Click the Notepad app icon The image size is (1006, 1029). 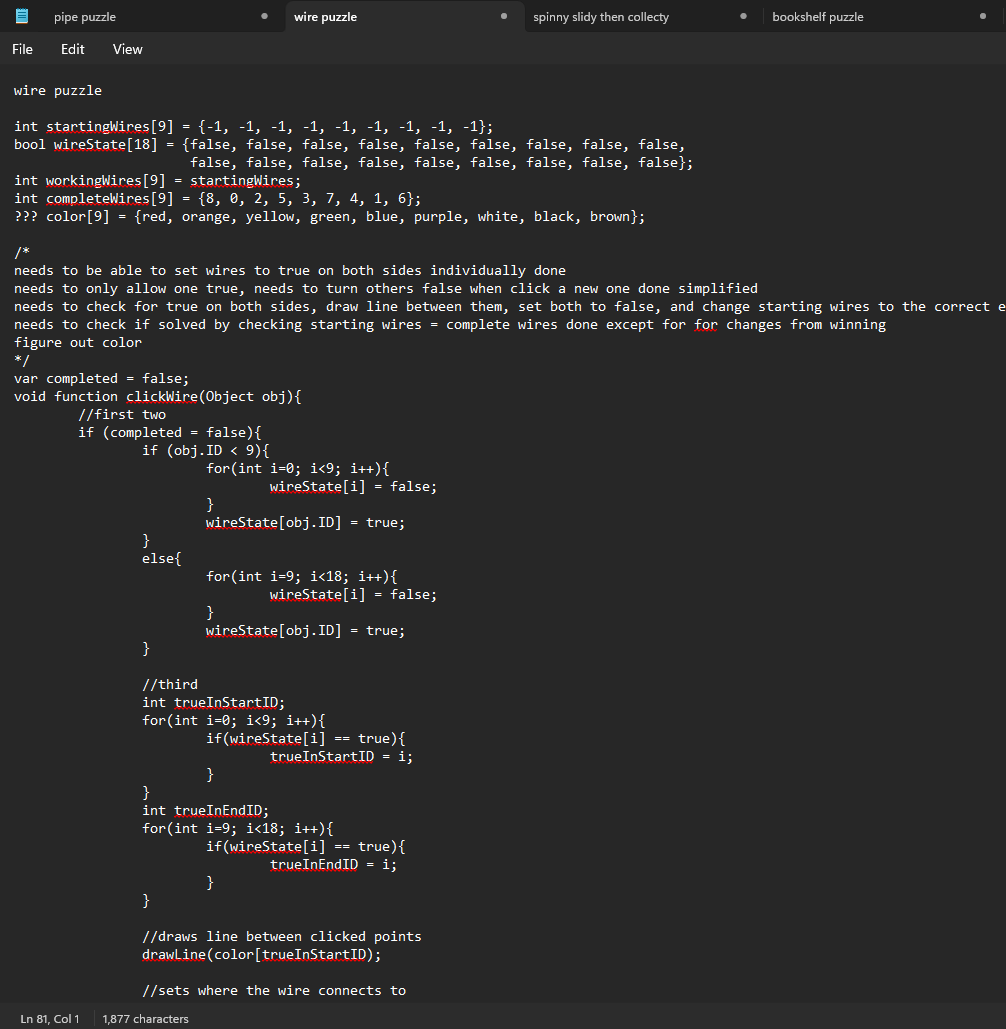(x=22, y=16)
